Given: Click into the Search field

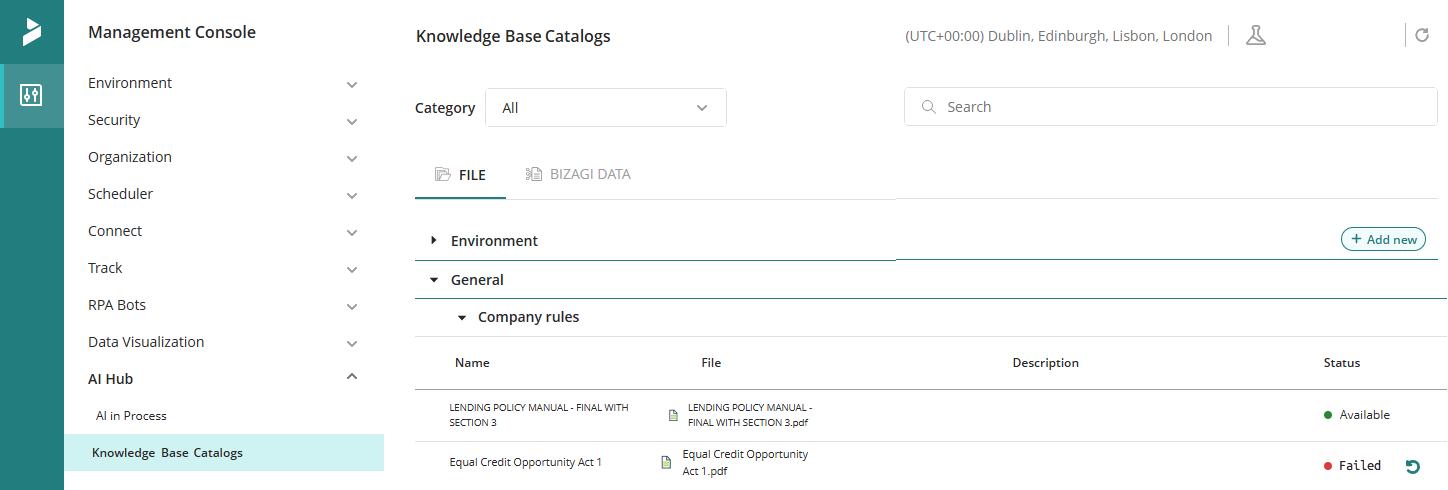Looking at the screenshot, I should [x=1180, y=107].
